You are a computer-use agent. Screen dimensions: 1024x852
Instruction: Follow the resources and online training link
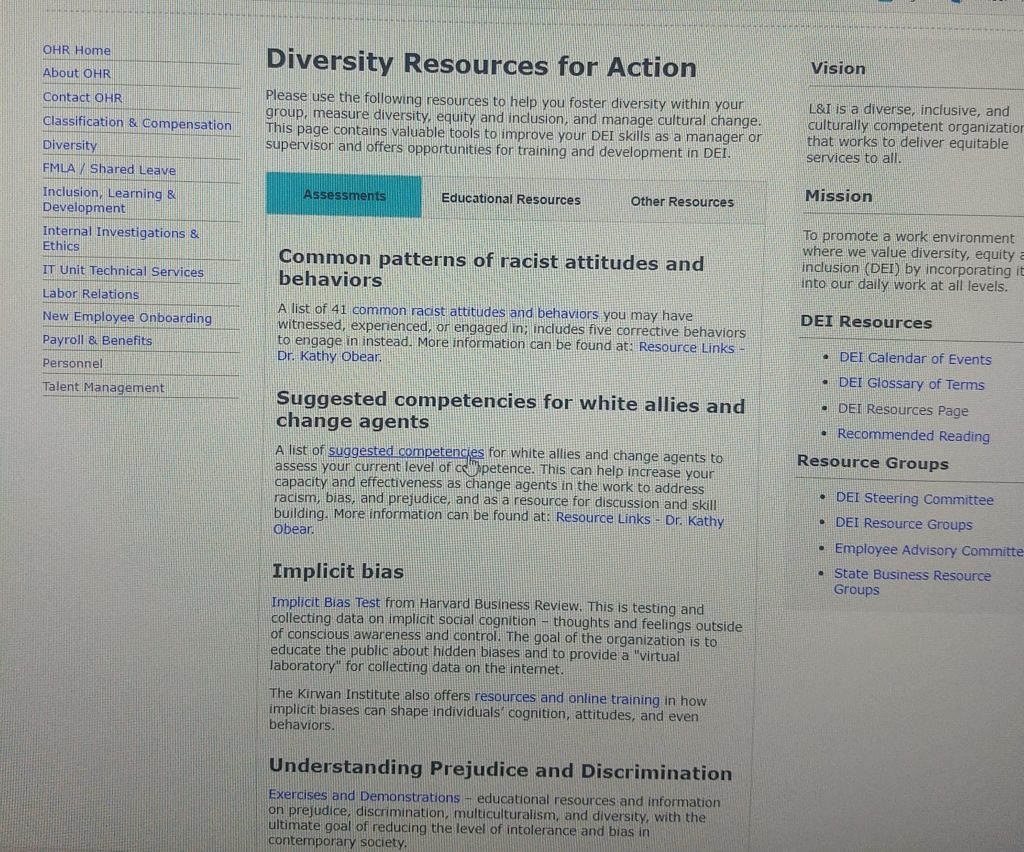click(567, 698)
